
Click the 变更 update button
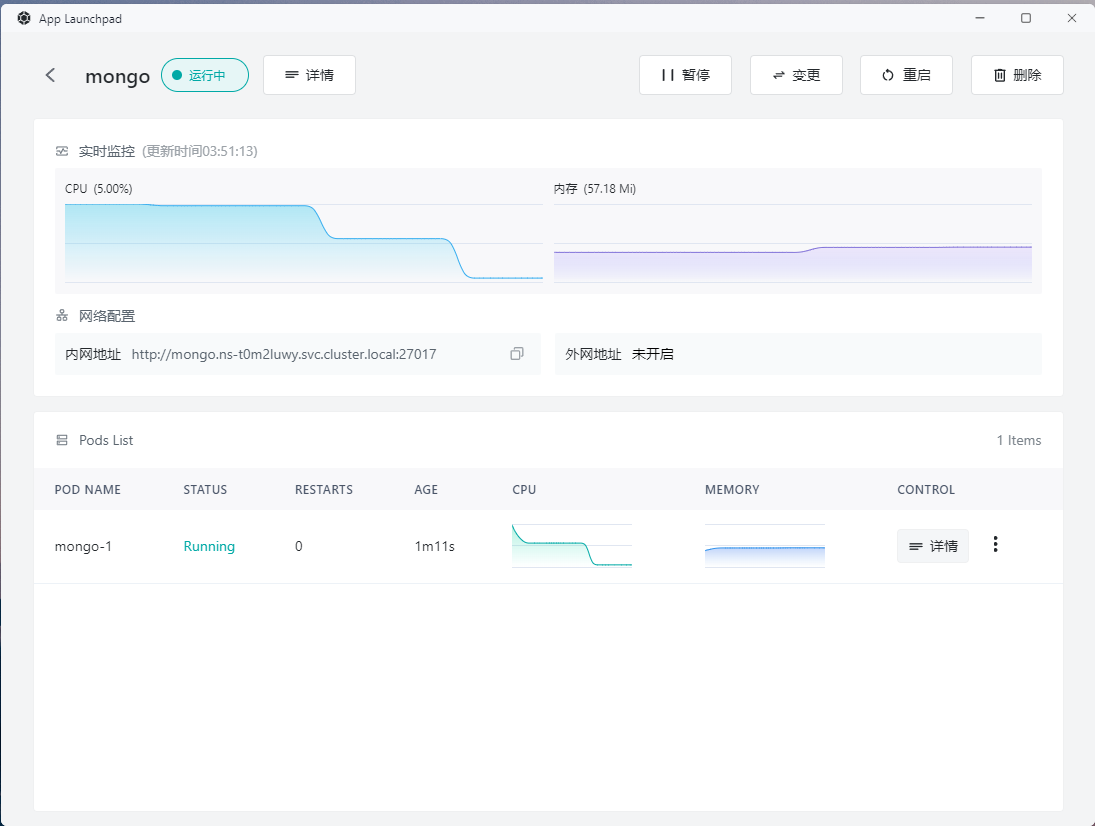tap(796, 75)
